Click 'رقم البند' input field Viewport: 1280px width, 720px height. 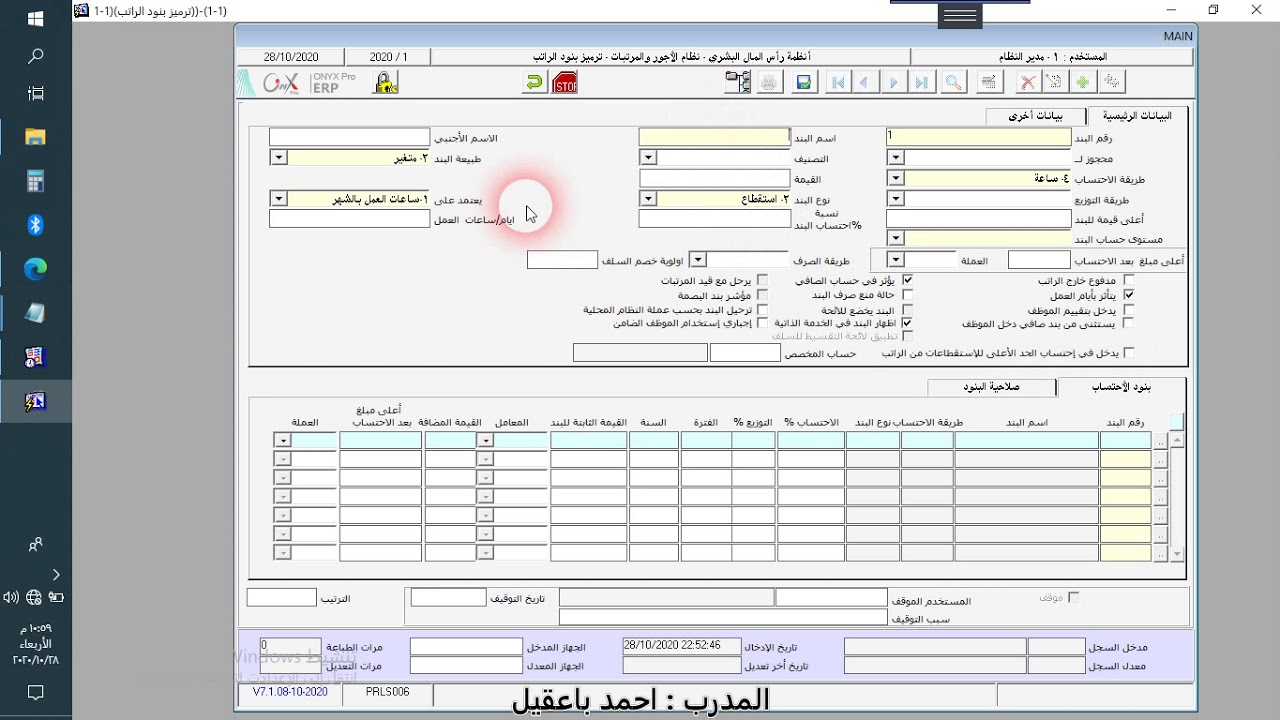pyautogui.click(x=978, y=137)
